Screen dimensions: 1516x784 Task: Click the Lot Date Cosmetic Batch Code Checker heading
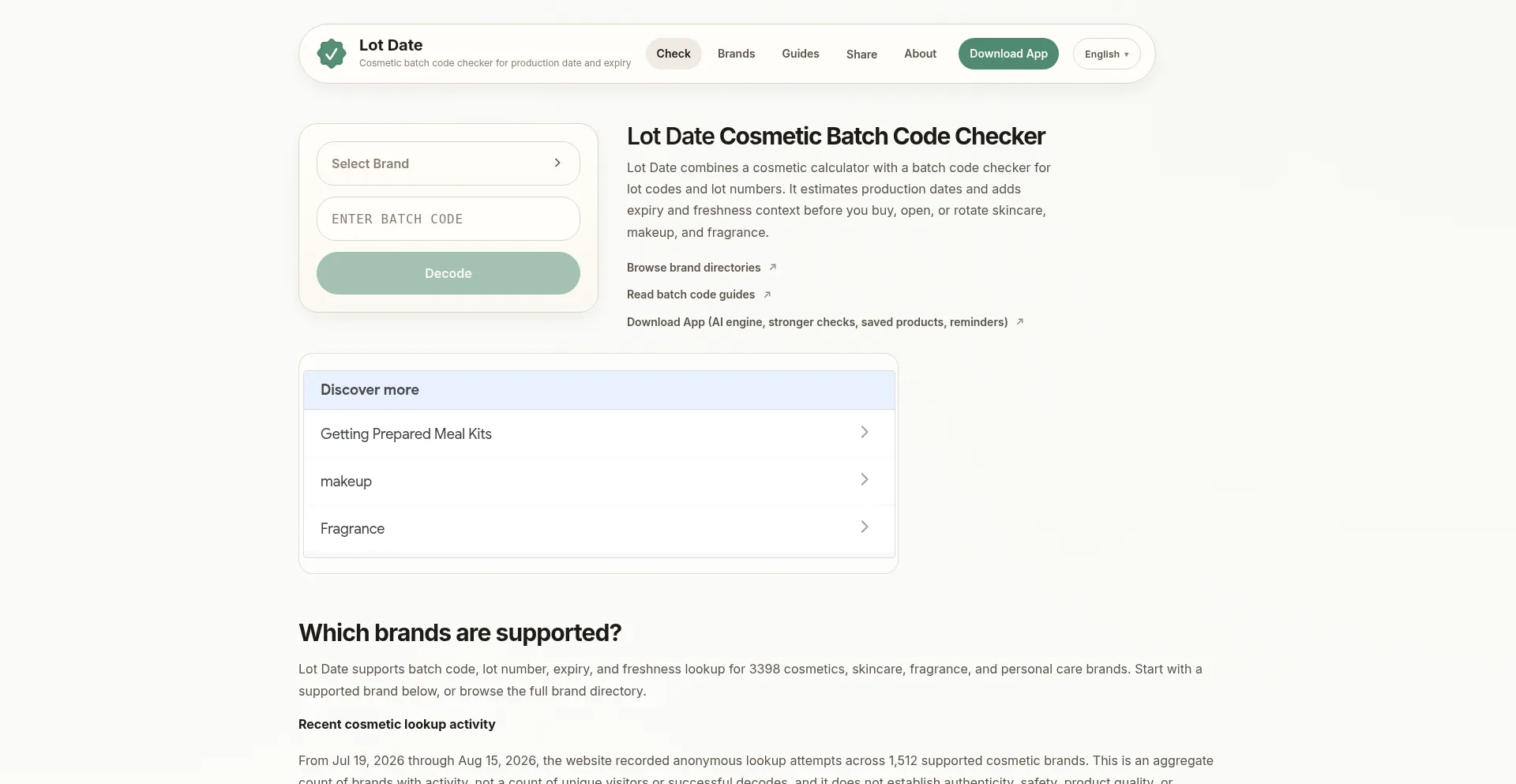pos(836,137)
